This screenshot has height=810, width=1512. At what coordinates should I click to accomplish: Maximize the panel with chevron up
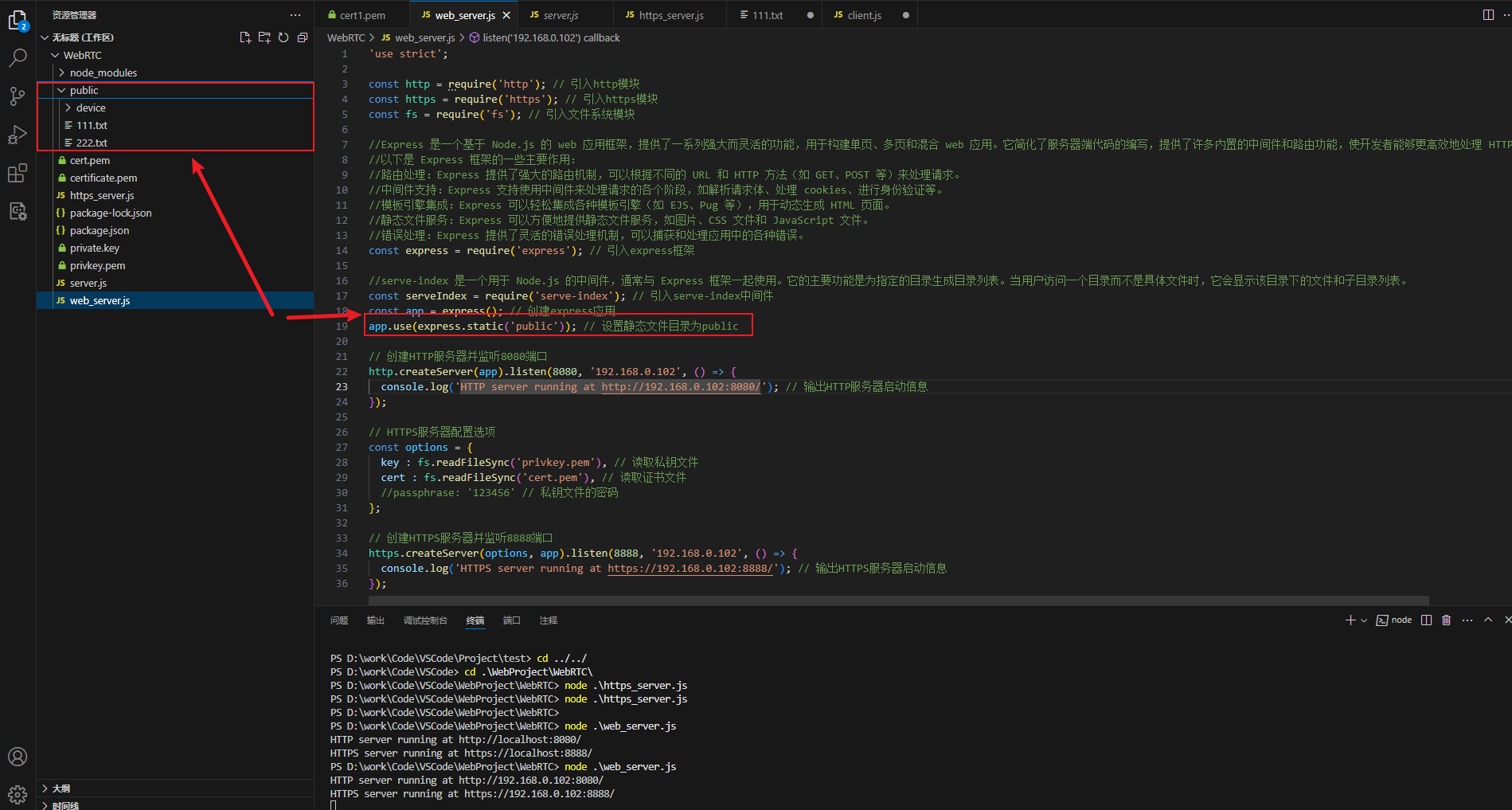(x=1488, y=620)
